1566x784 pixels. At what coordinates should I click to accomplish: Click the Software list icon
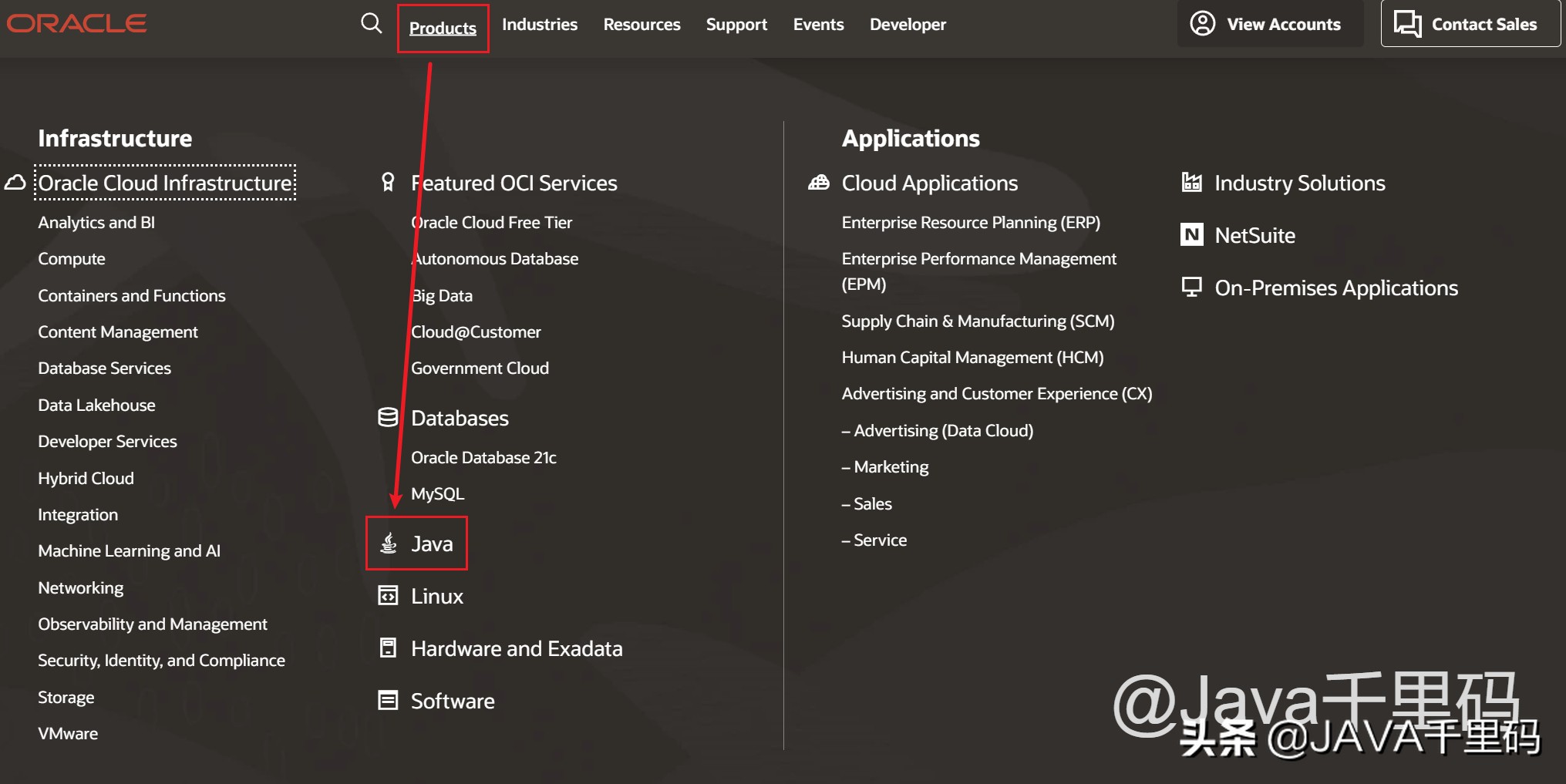tap(388, 700)
